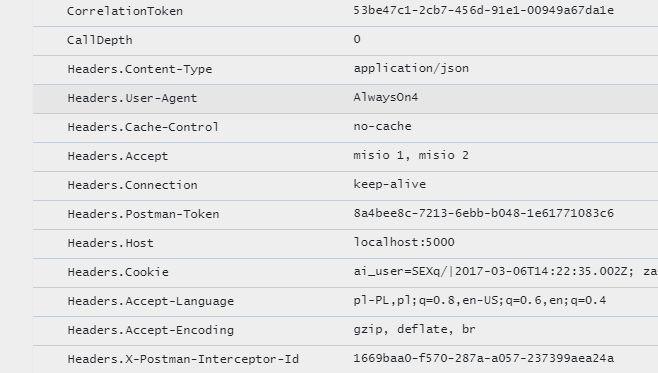Viewport: 658px width, 373px height.
Task: Click the application/json value
Action: [x=411, y=68]
